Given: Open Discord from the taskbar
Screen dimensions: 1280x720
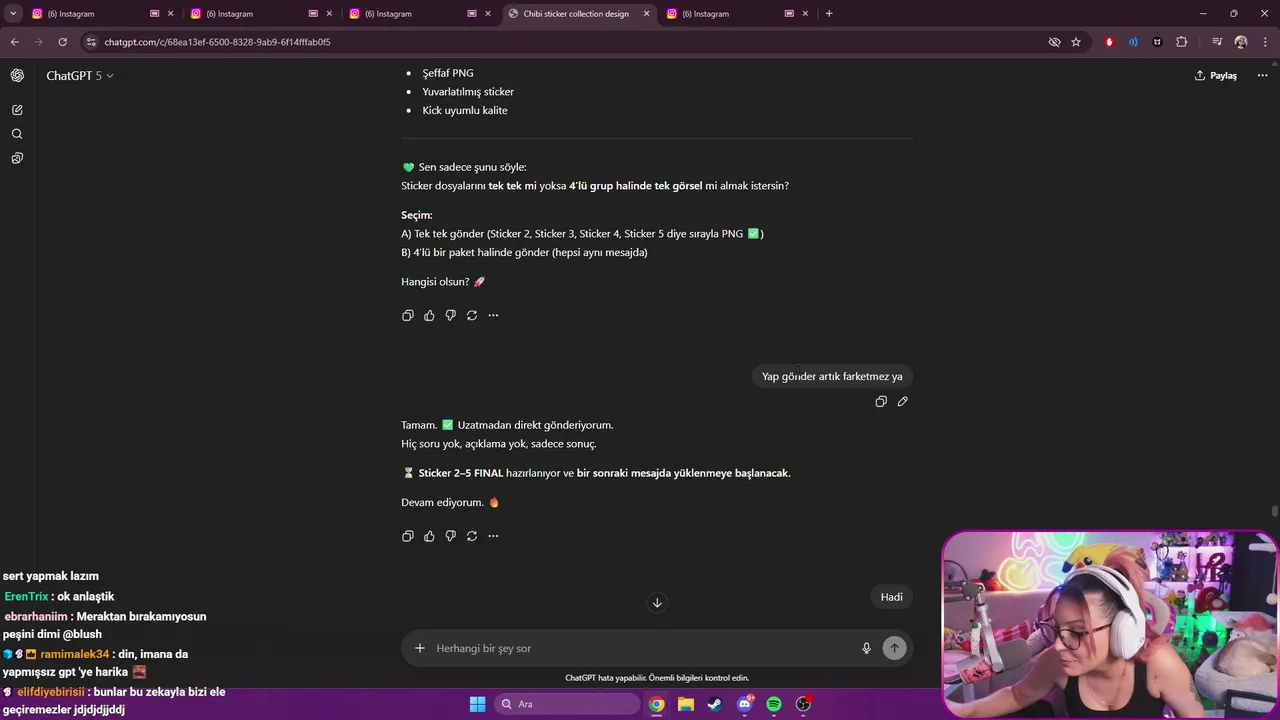Looking at the screenshot, I should [x=744, y=704].
